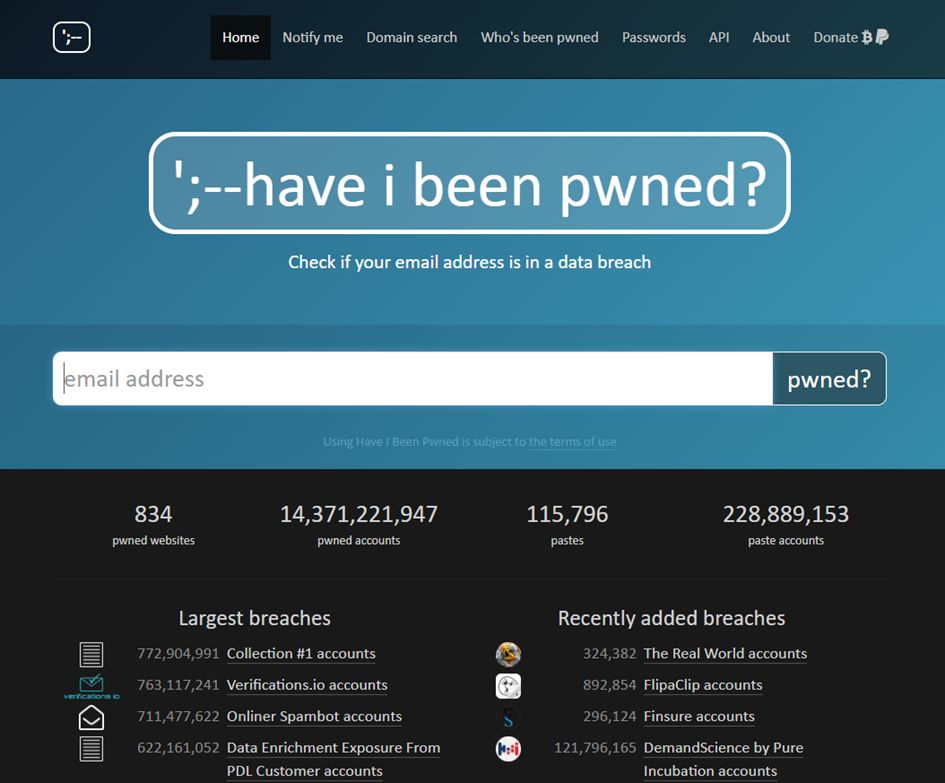Click the 14,371,221,947 pwned accounts statistic
Viewport: 945px width, 783px height.
359,524
